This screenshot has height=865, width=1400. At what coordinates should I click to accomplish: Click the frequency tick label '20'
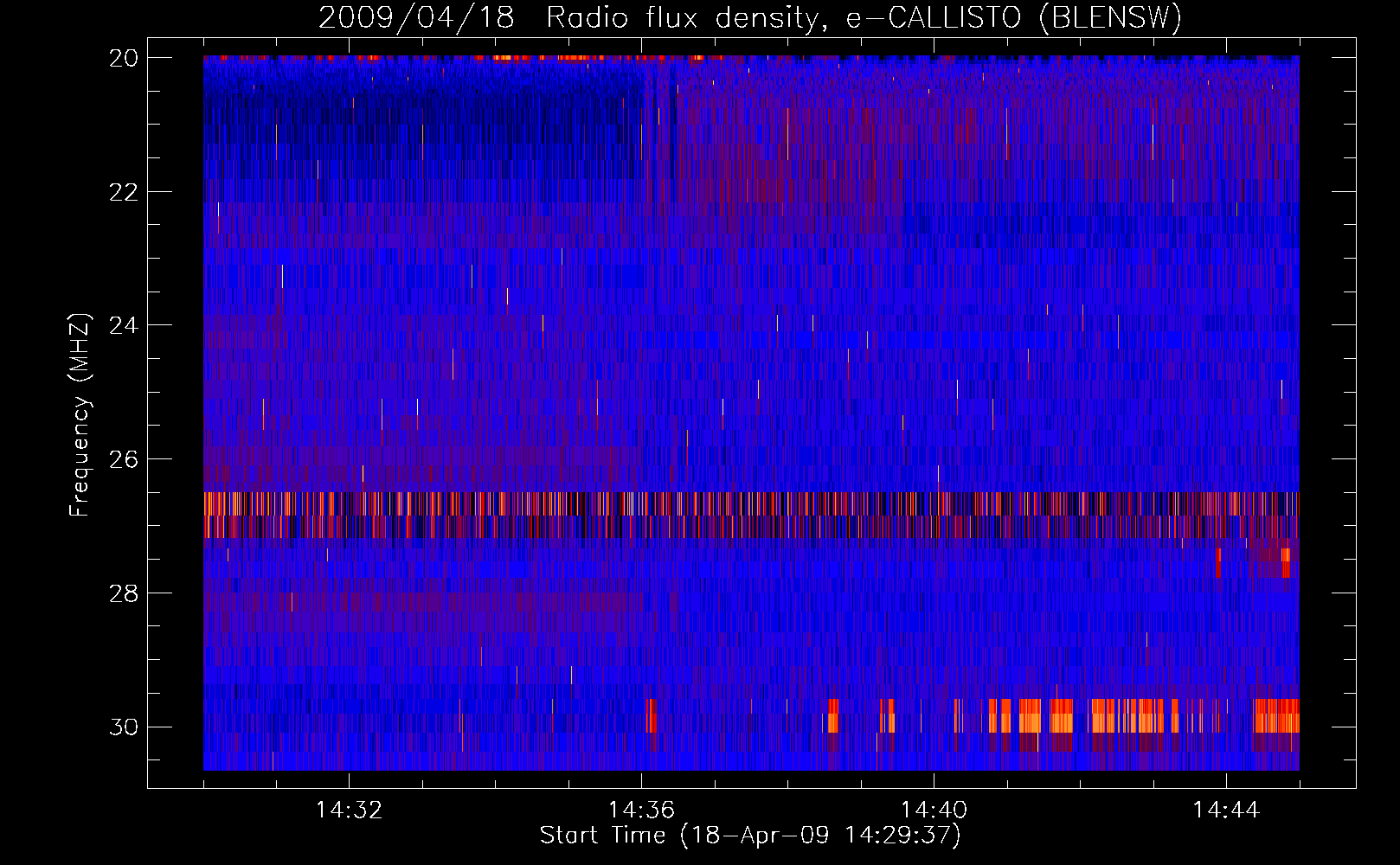[x=124, y=58]
